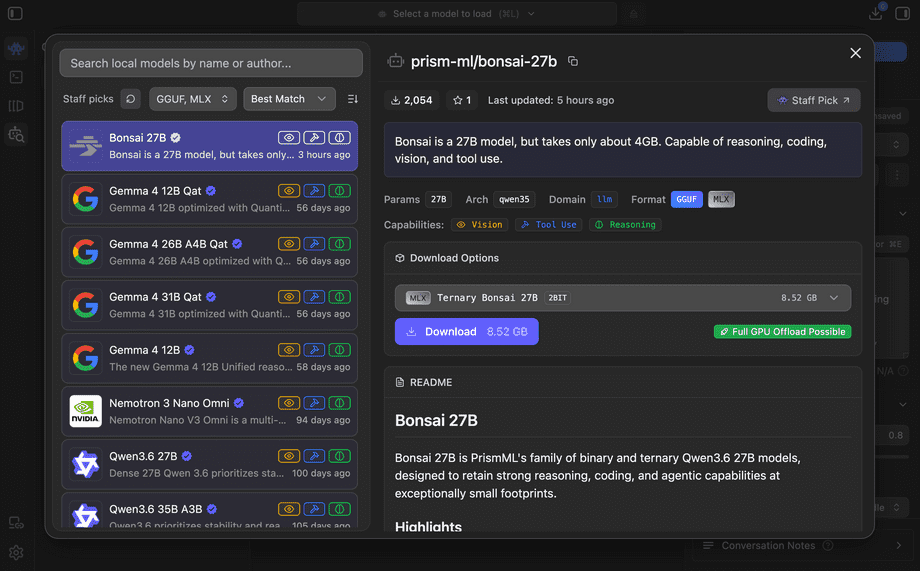Click Gemma 4 26B A4B Qat tool badge

[314, 244]
